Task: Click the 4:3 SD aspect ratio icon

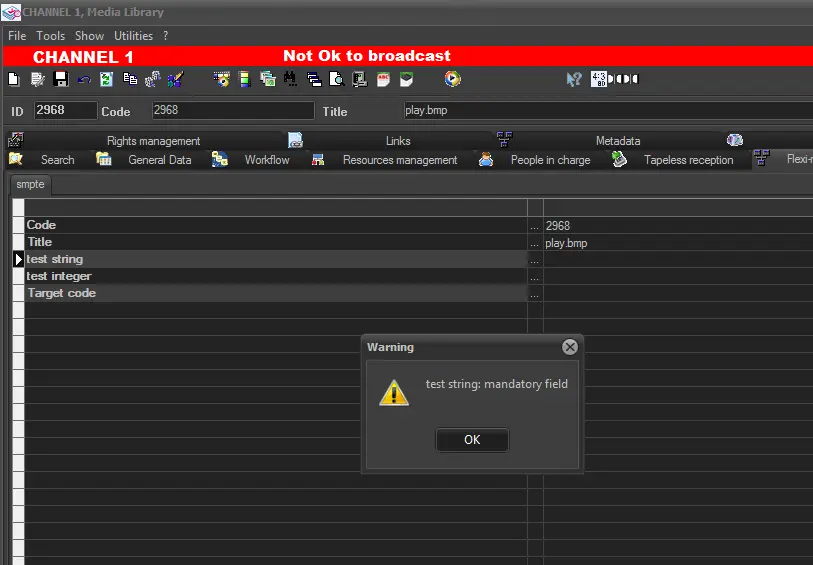Action: (x=599, y=79)
